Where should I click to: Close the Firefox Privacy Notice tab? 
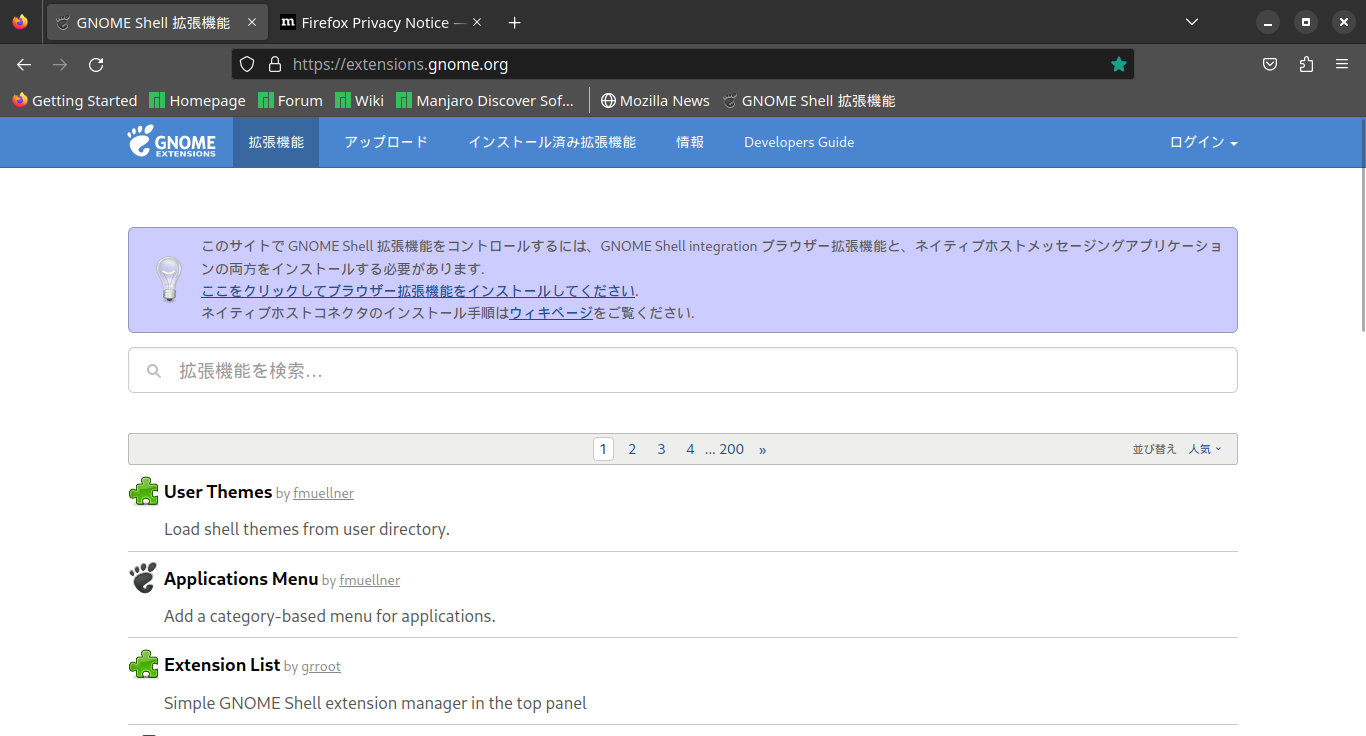point(477,22)
